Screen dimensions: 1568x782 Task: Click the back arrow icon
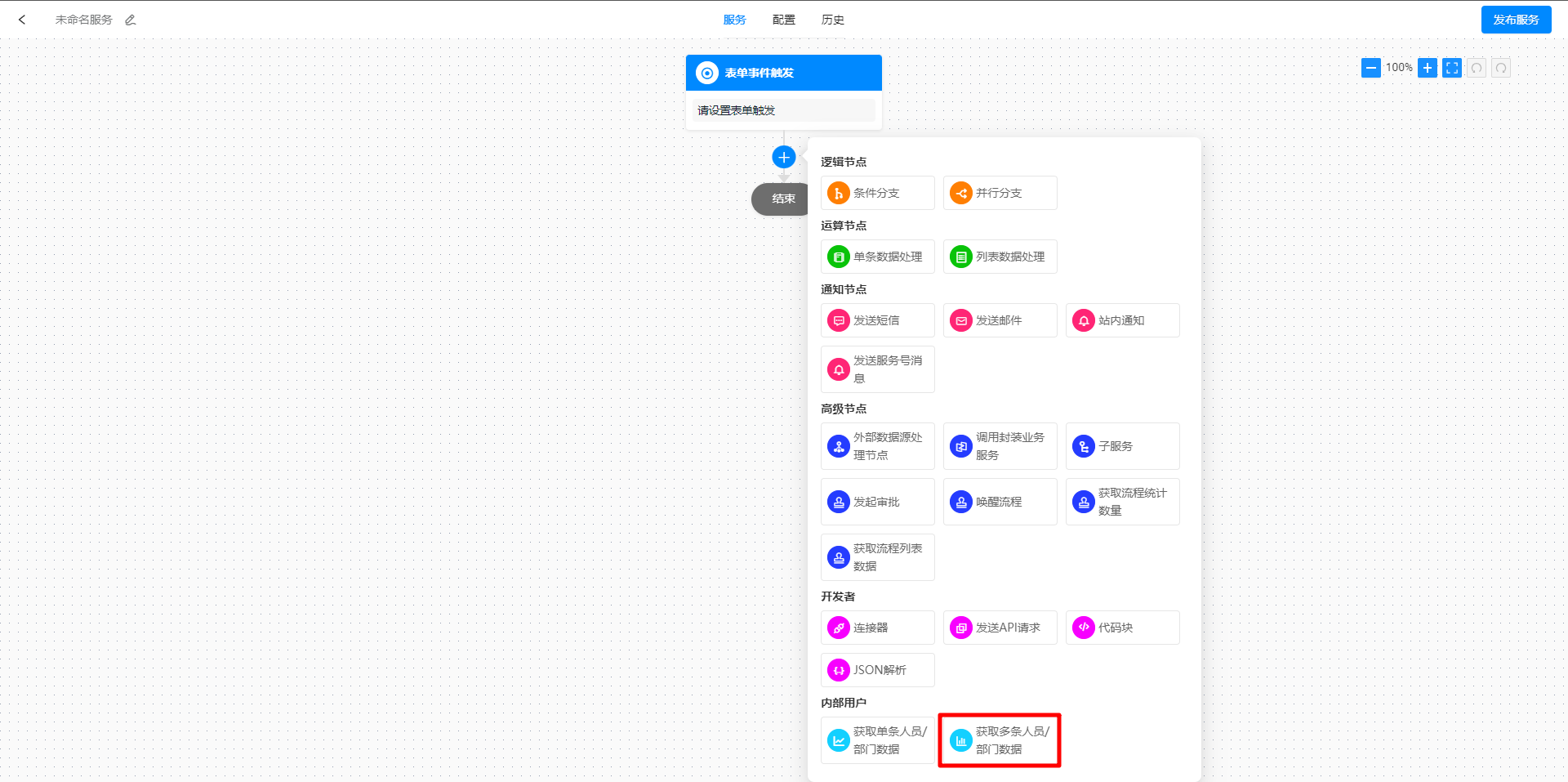tap(22, 20)
